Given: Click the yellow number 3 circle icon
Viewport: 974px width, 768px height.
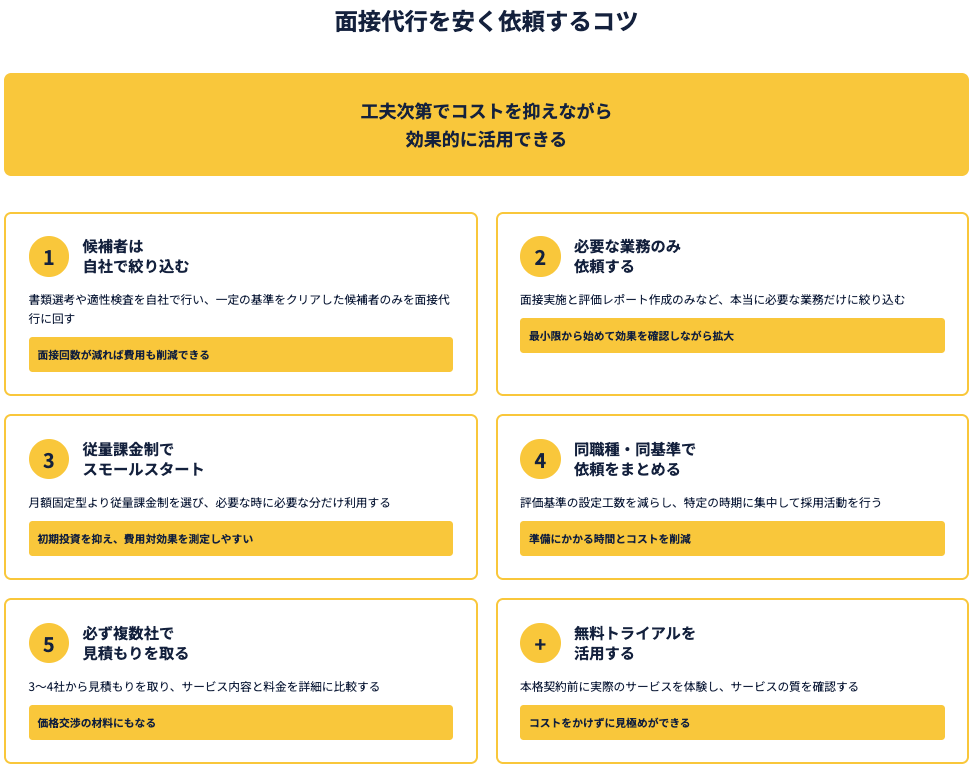Looking at the screenshot, I should (49, 460).
